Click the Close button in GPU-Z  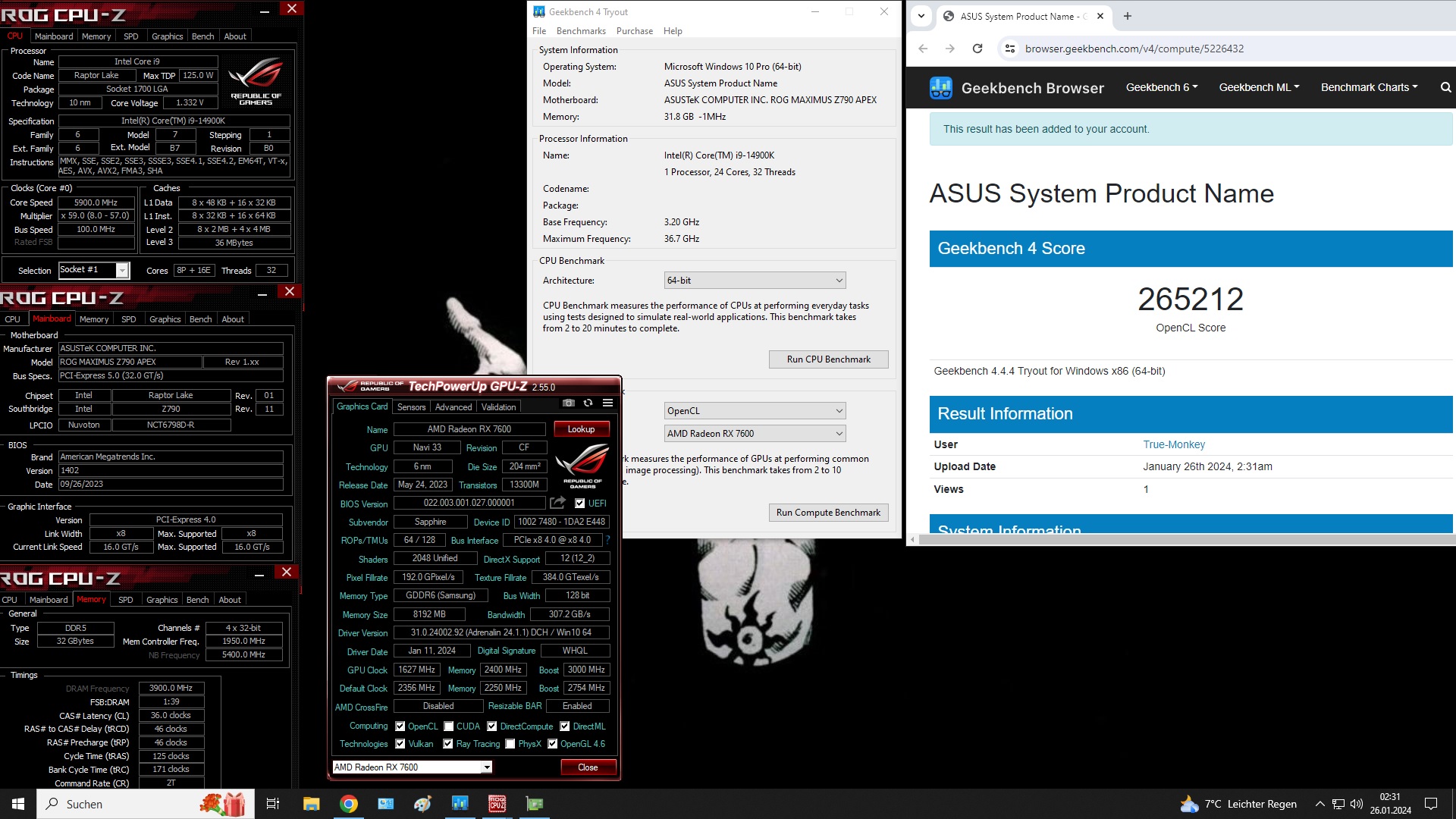pos(588,767)
